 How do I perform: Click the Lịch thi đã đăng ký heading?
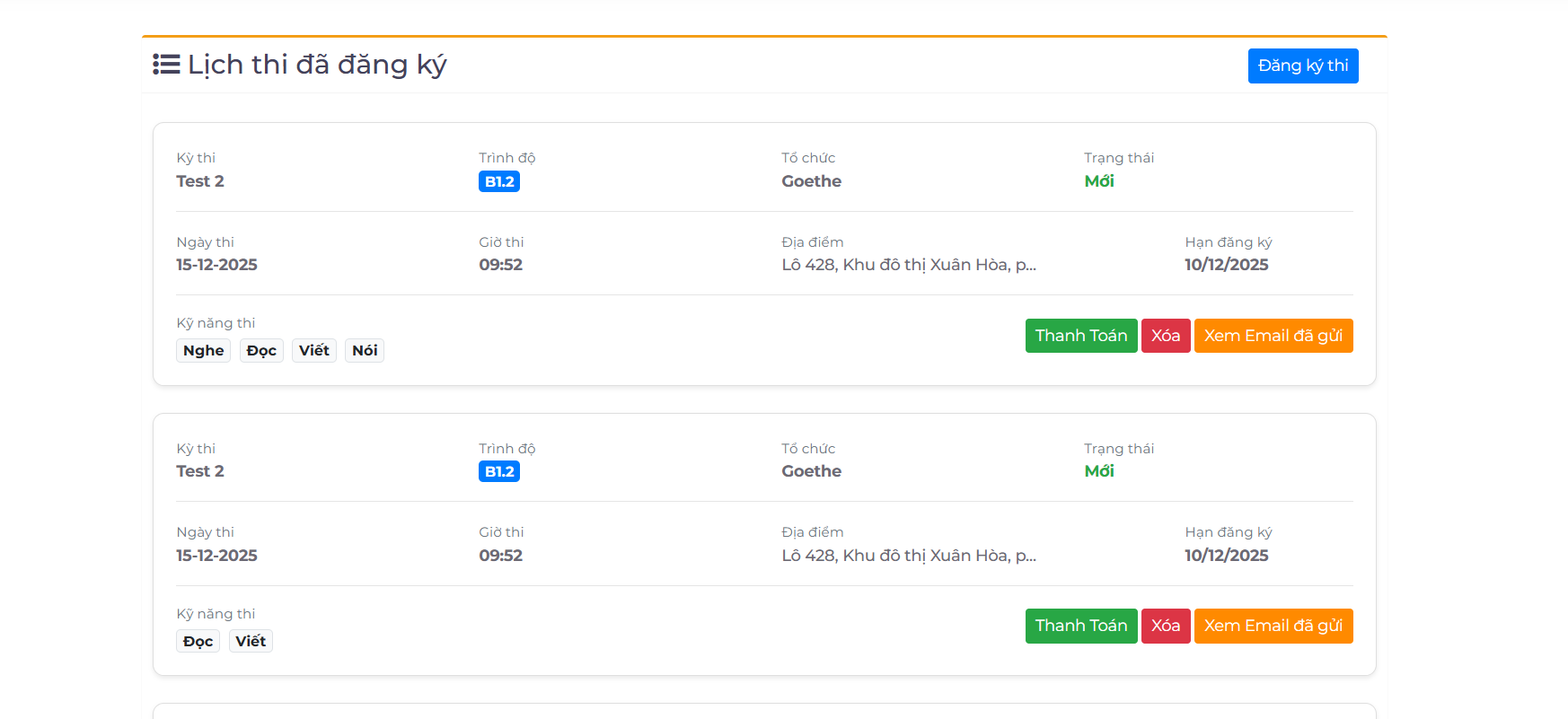pos(317,65)
